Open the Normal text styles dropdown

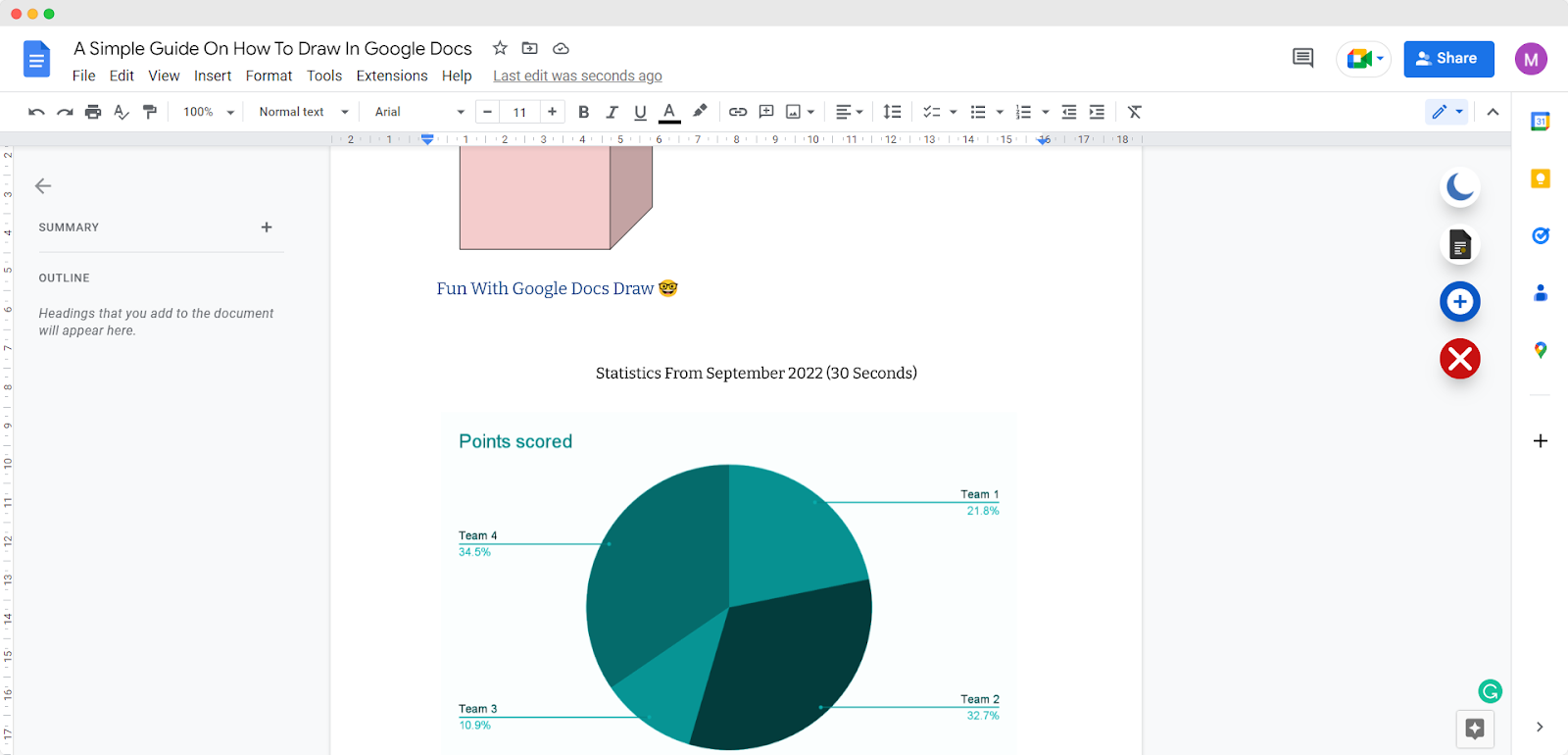coord(304,112)
